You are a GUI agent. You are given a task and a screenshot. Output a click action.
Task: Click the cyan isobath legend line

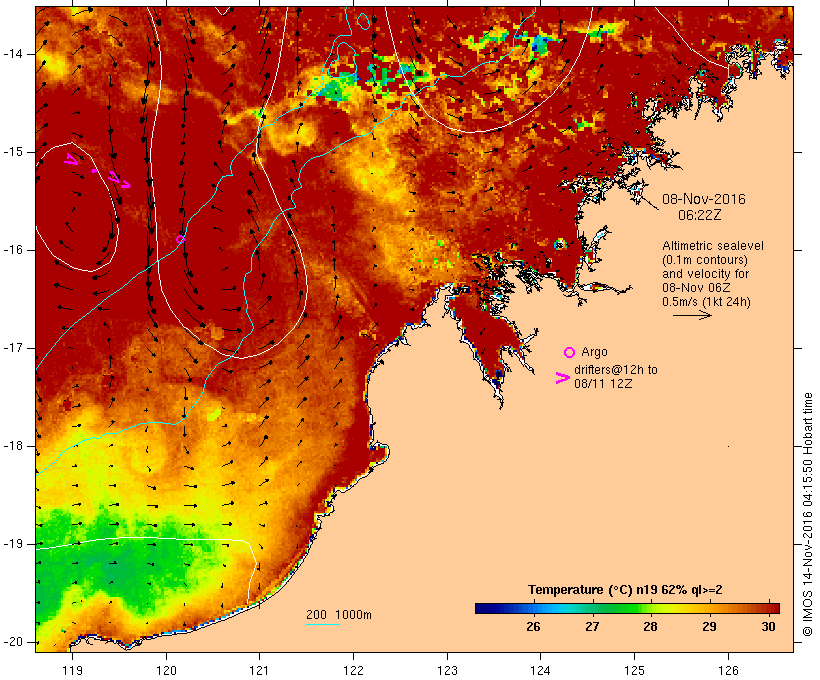click(x=323, y=624)
